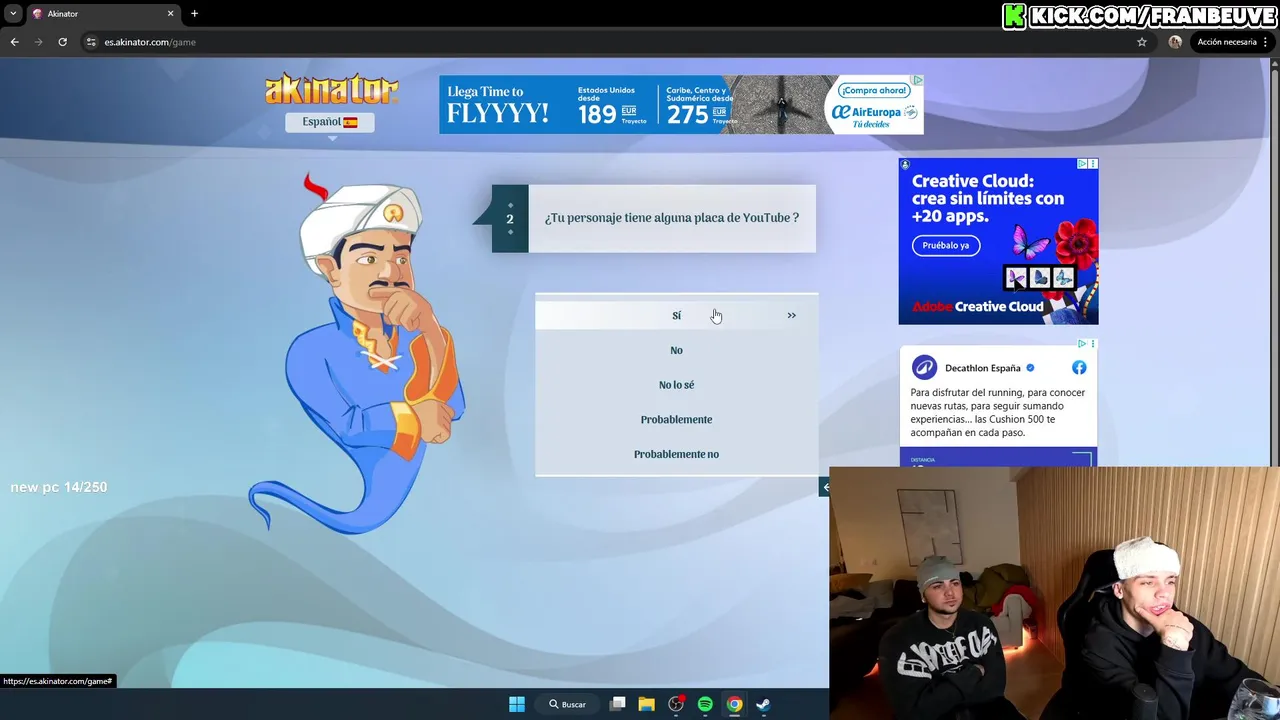
Task: Click the Decathlon verified badge
Action: coord(1030,368)
